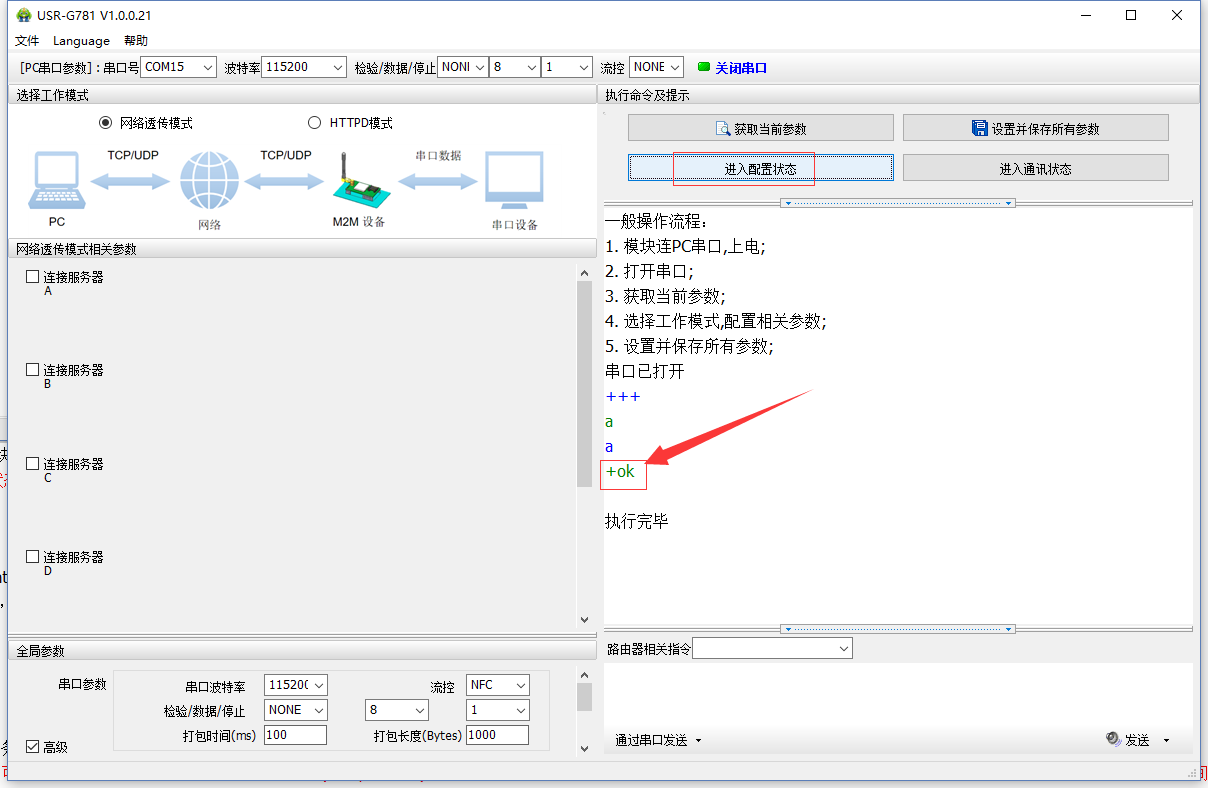Viewport: 1208px width, 788px height.
Task: Click the 进入通讯状态 button
Action: coord(1035,168)
